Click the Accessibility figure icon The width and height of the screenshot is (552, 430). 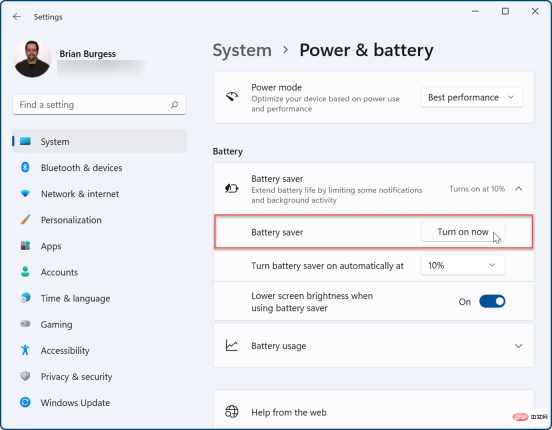coord(25,350)
